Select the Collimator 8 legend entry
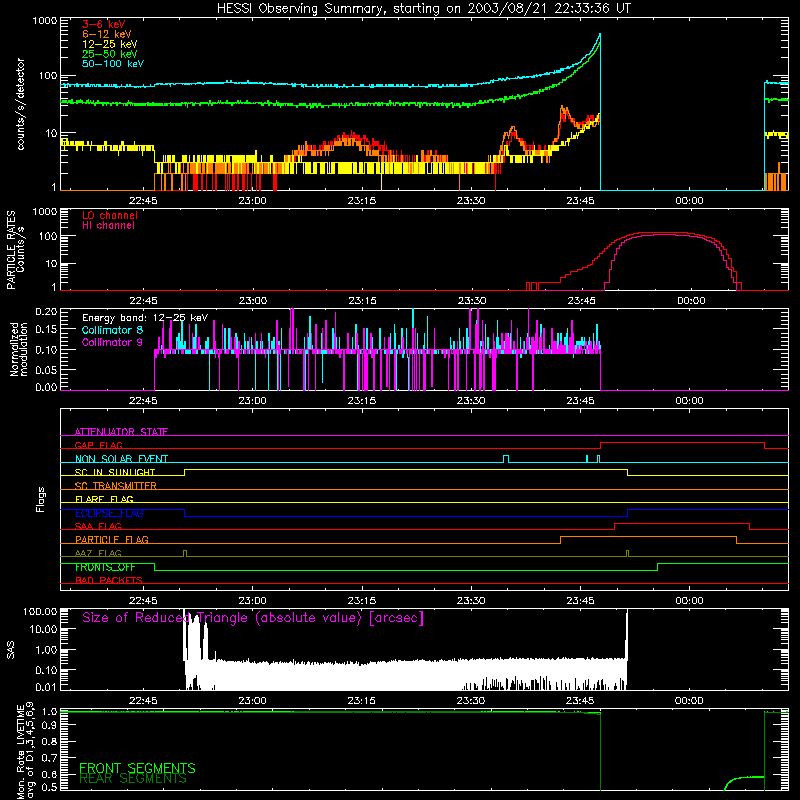 click(x=112, y=330)
